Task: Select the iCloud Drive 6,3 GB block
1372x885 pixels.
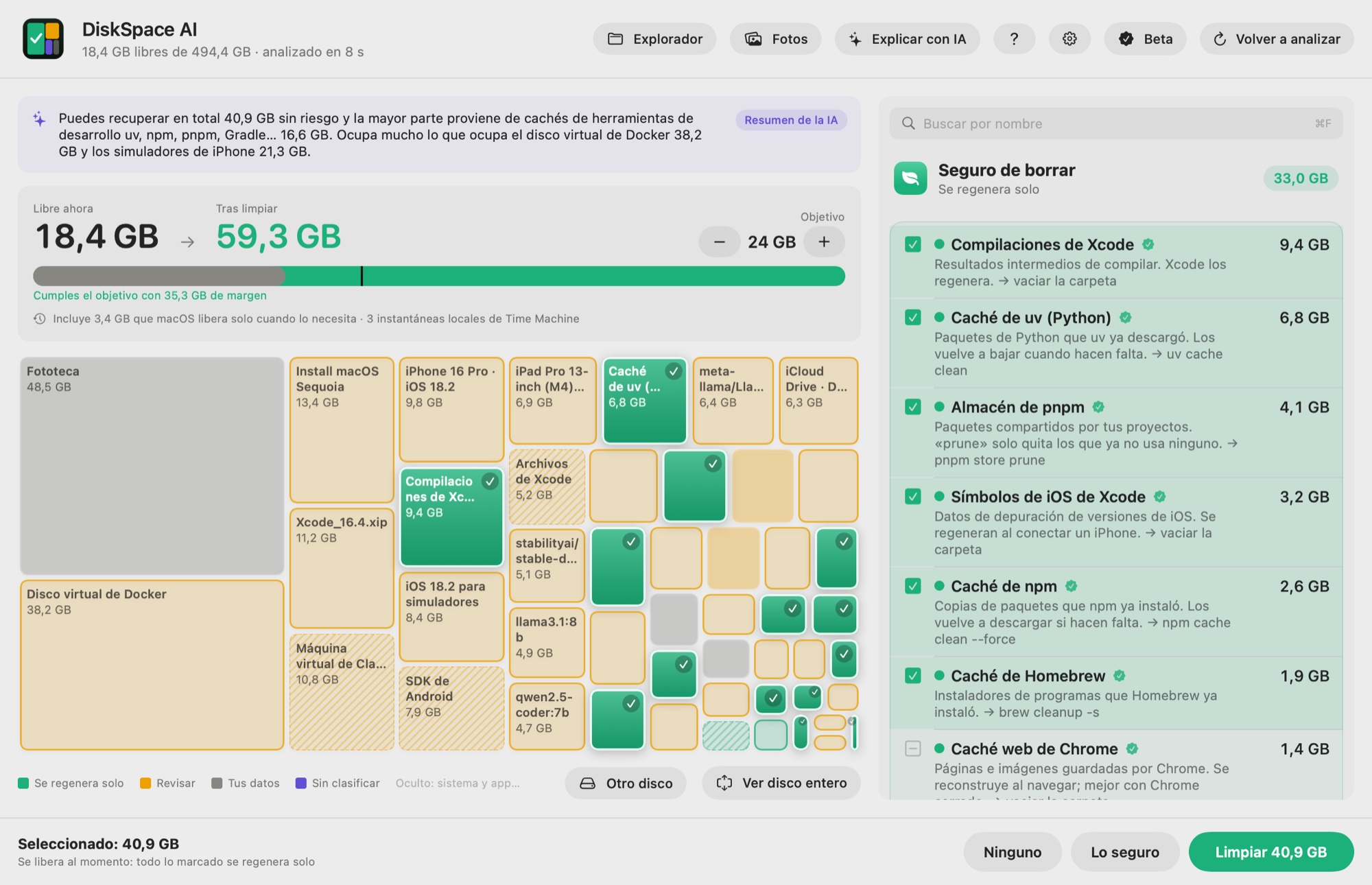Action: tap(818, 400)
